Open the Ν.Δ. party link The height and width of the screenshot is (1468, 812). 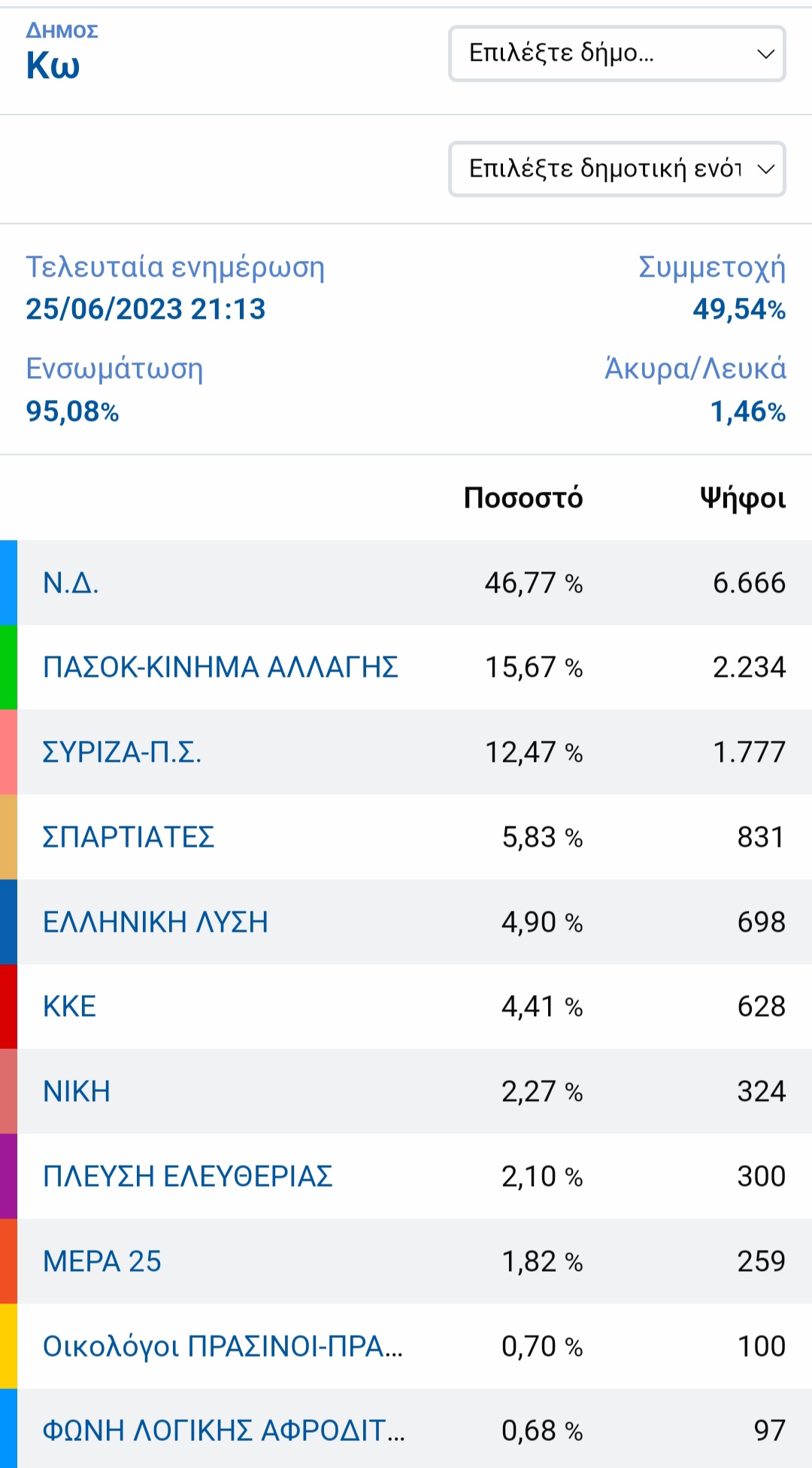pos(71,583)
